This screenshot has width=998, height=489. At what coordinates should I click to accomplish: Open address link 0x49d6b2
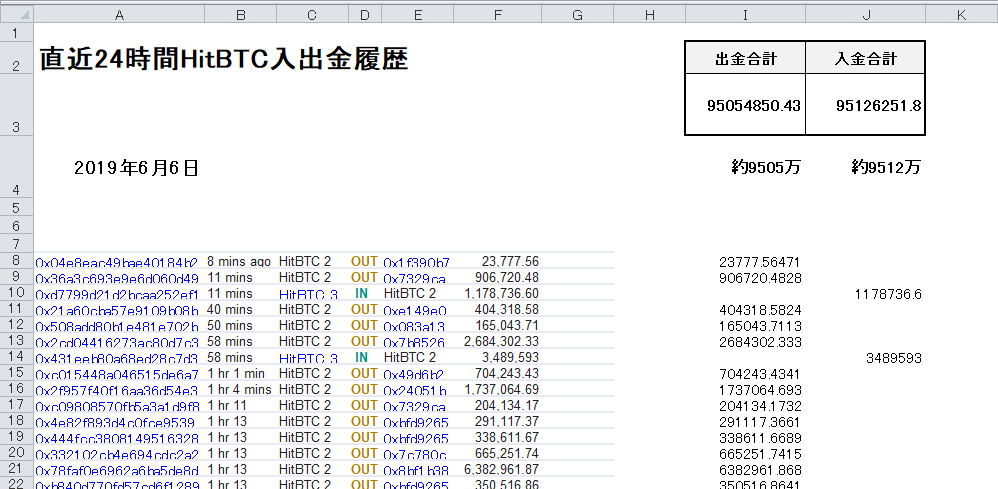pyautogui.click(x=413, y=374)
